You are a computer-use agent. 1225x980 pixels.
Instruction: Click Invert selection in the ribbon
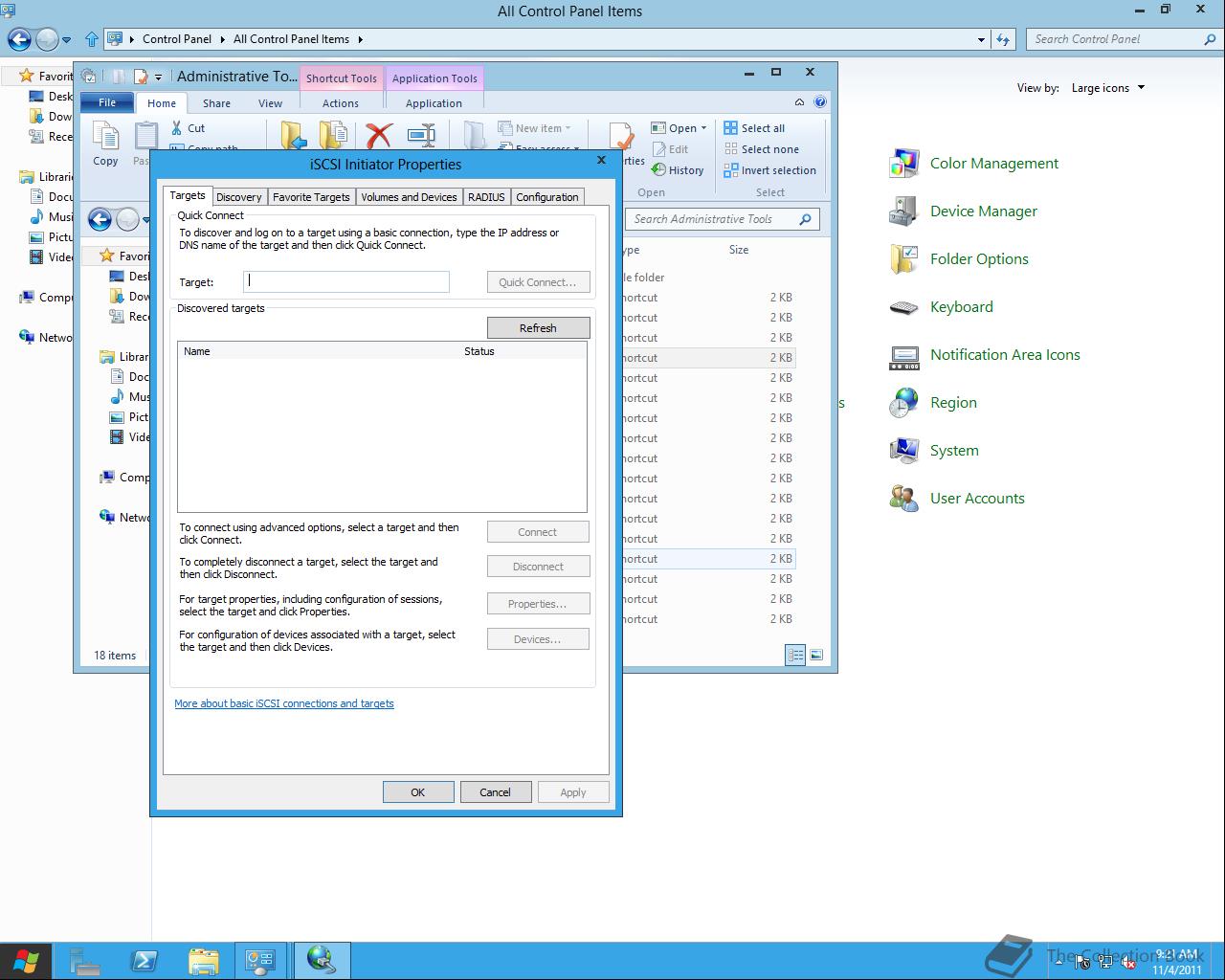(x=769, y=170)
